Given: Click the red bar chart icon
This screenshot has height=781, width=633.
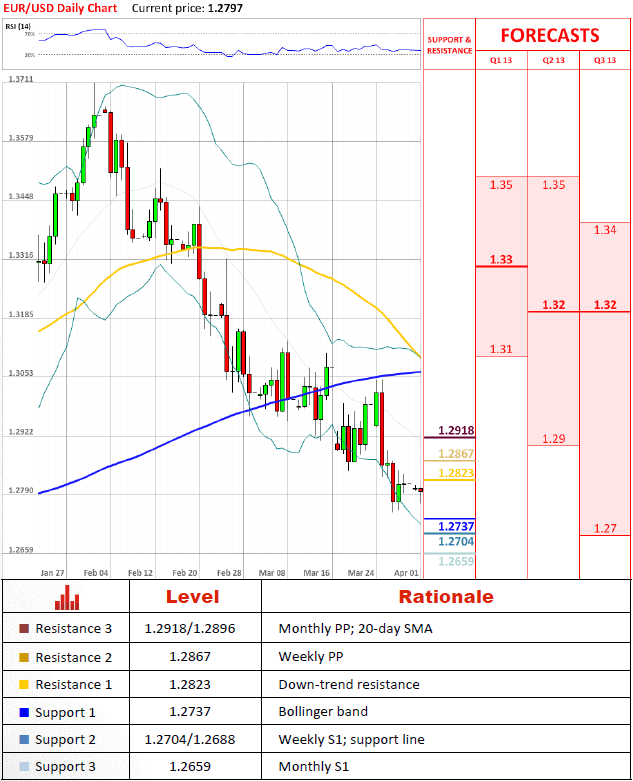Looking at the screenshot, I should point(67,597).
